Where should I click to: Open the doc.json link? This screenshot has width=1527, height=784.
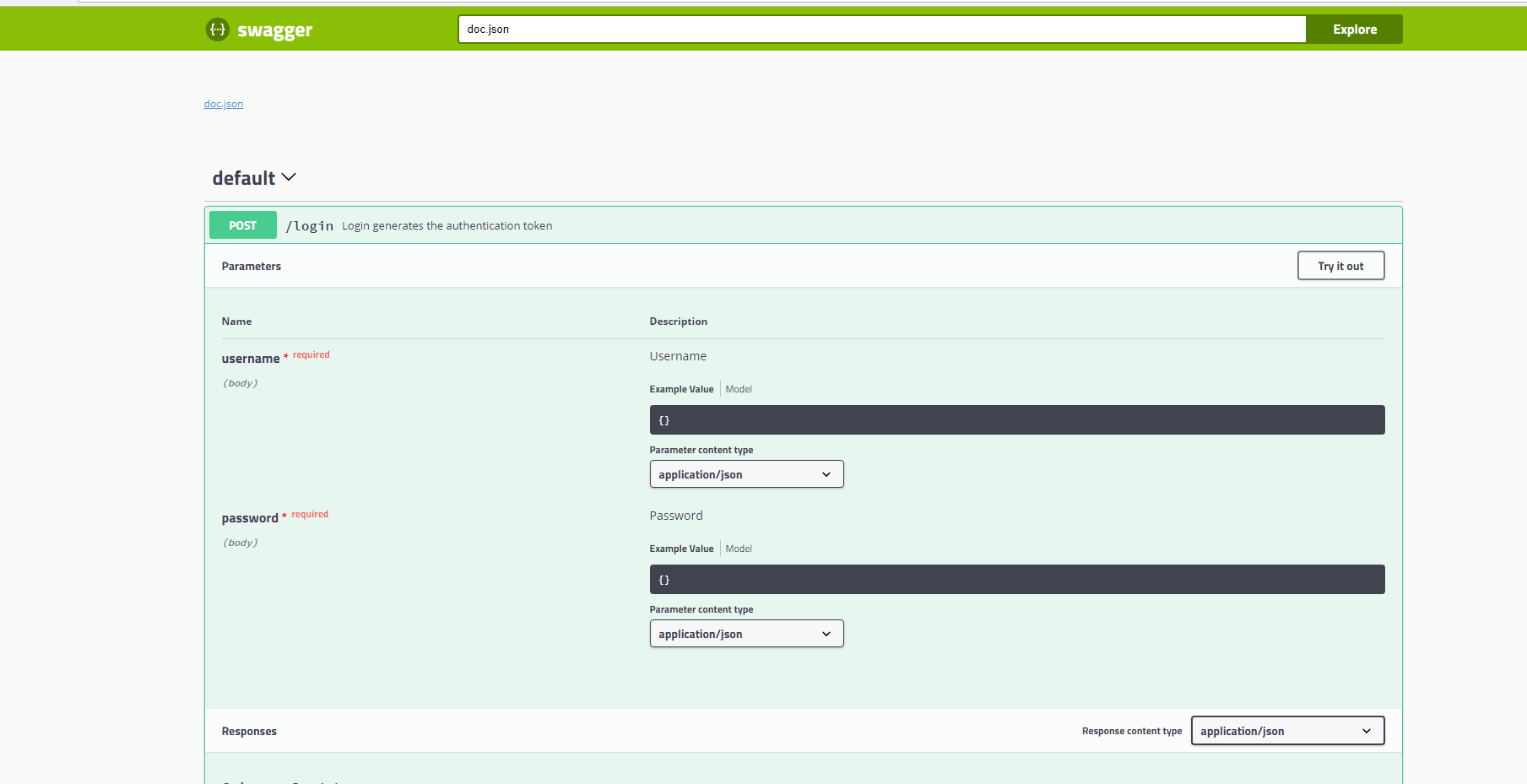(x=224, y=104)
